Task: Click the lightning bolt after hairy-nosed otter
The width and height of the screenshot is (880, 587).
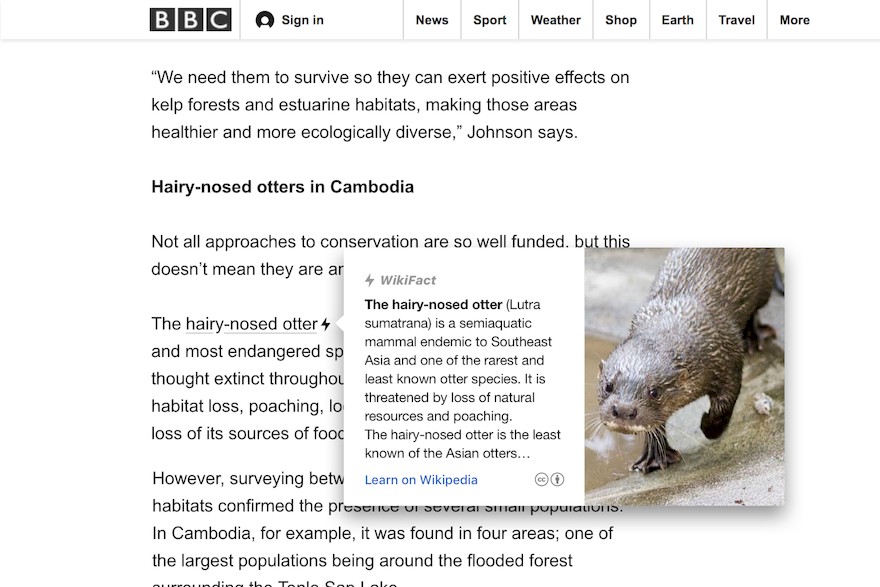Action: (x=326, y=324)
